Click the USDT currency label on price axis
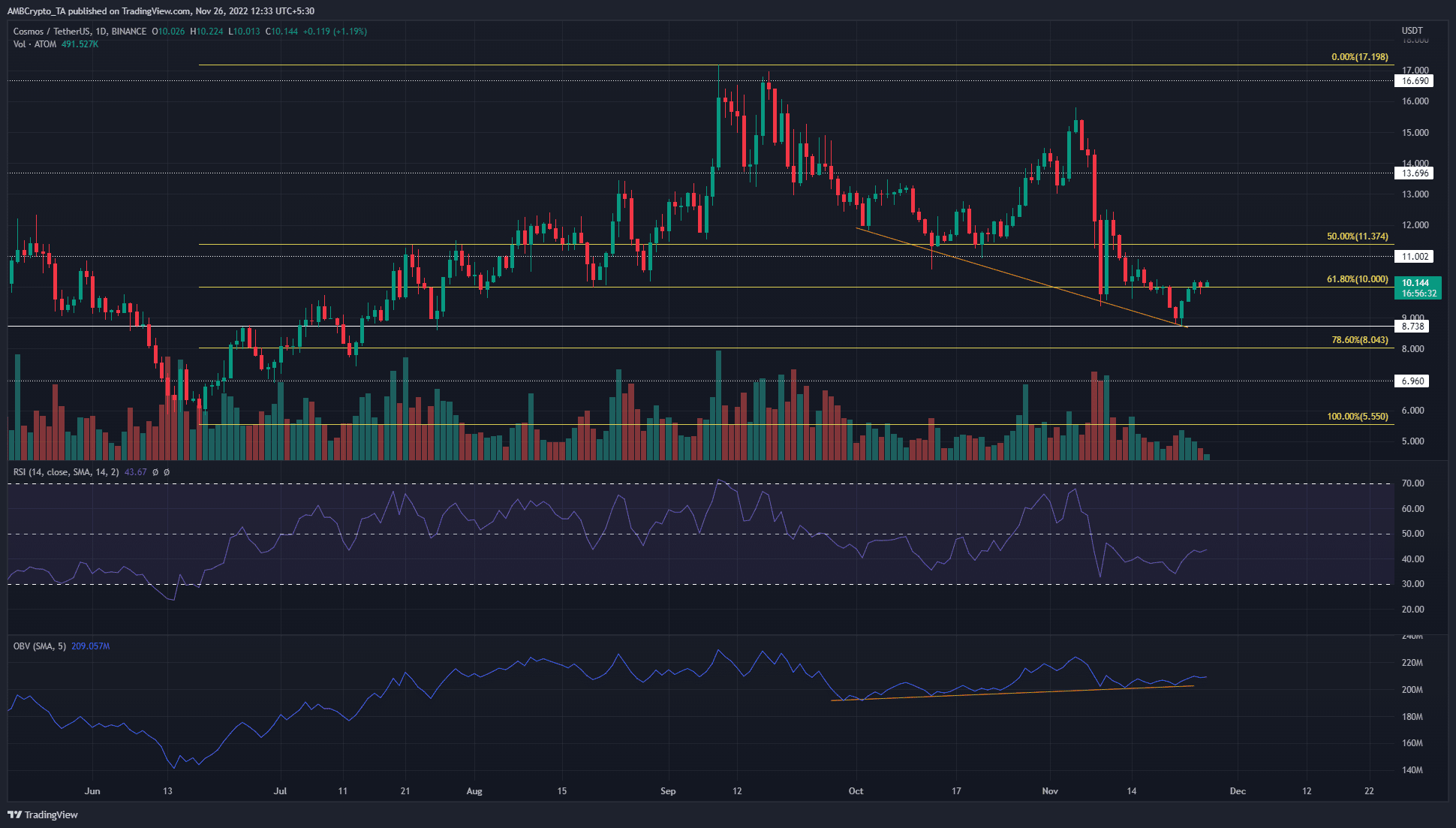 [1412, 31]
